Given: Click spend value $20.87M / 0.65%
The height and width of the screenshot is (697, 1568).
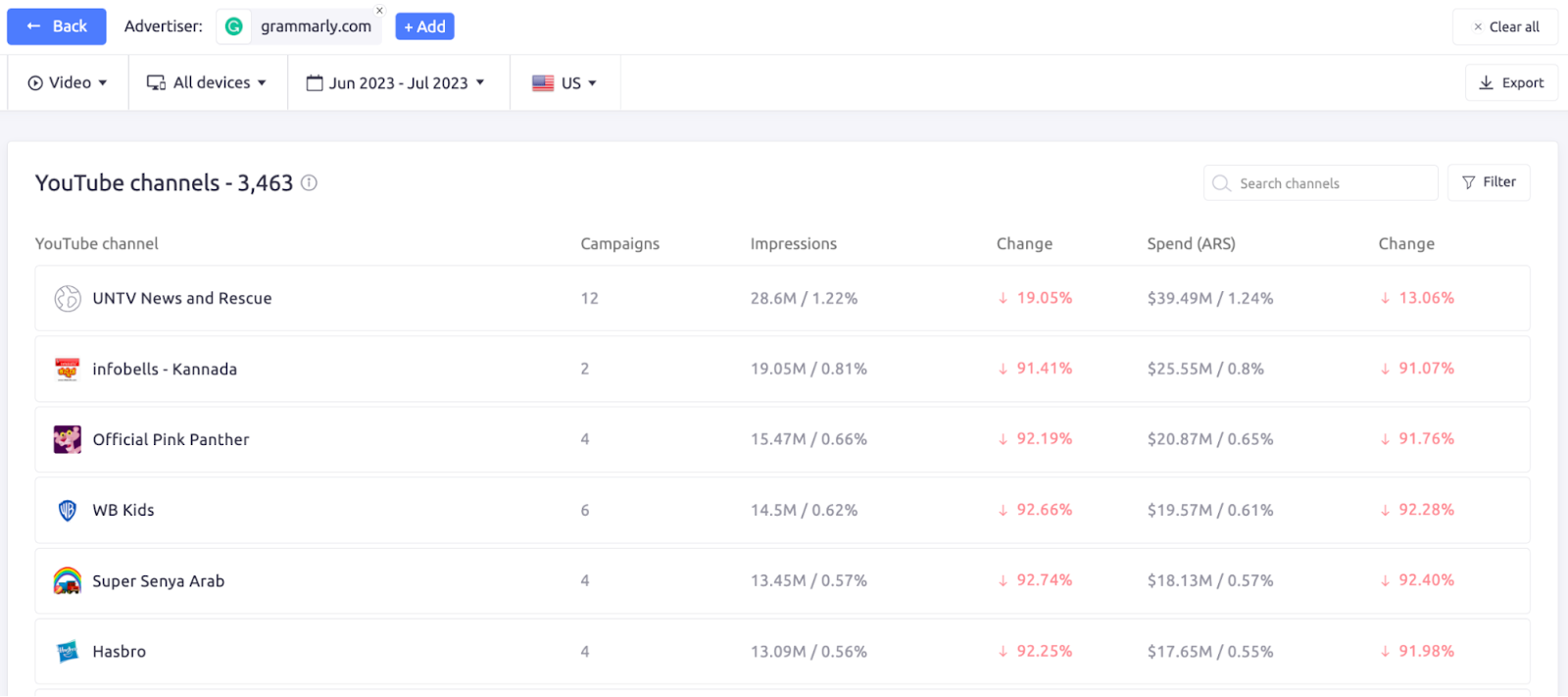Looking at the screenshot, I should point(1210,439).
